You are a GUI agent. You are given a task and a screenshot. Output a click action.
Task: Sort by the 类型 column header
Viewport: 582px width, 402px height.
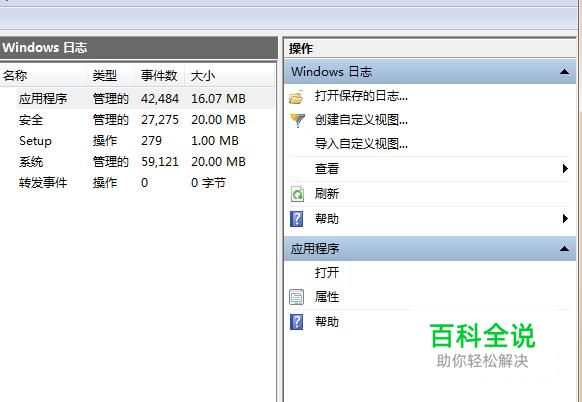[110, 76]
